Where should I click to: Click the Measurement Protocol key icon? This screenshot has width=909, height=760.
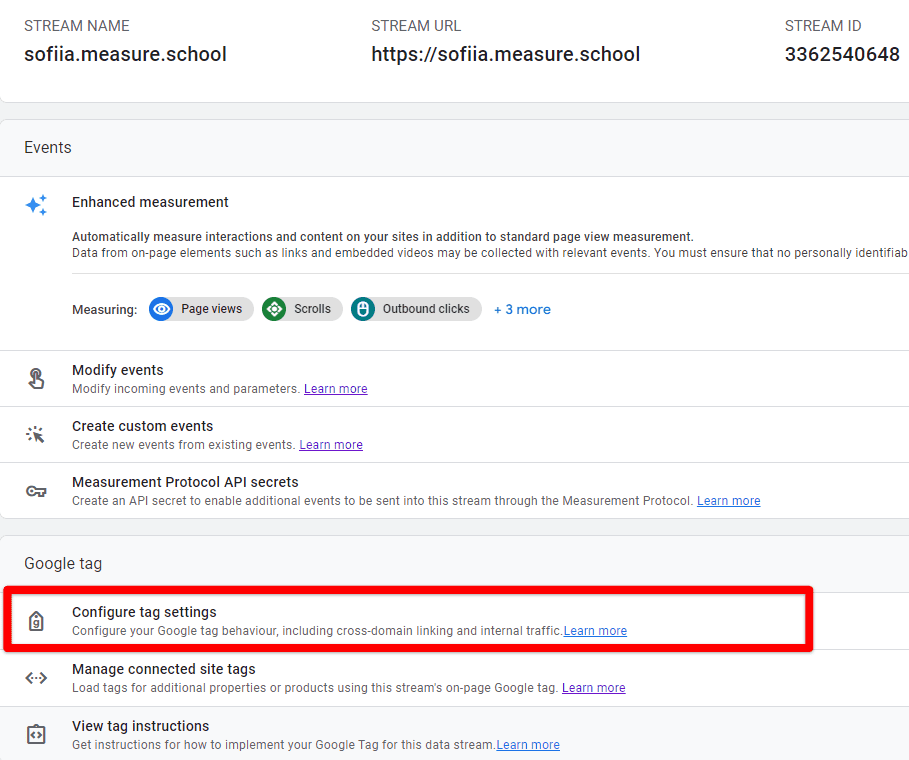[36, 491]
